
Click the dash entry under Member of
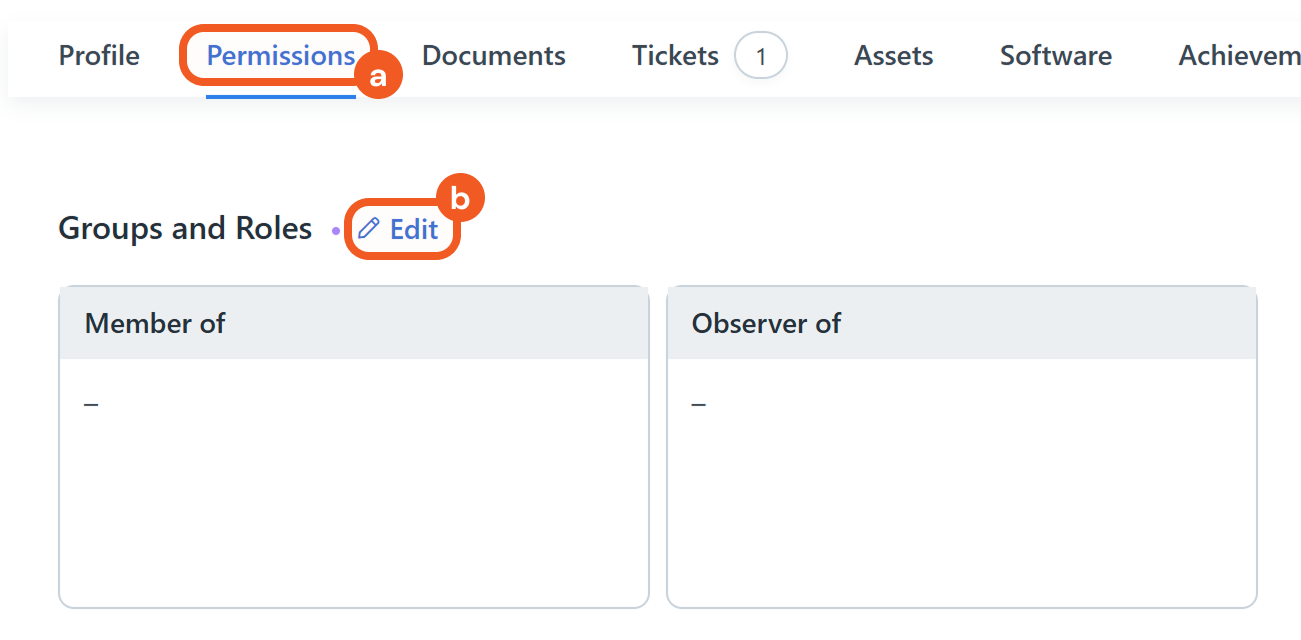tap(91, 405)
